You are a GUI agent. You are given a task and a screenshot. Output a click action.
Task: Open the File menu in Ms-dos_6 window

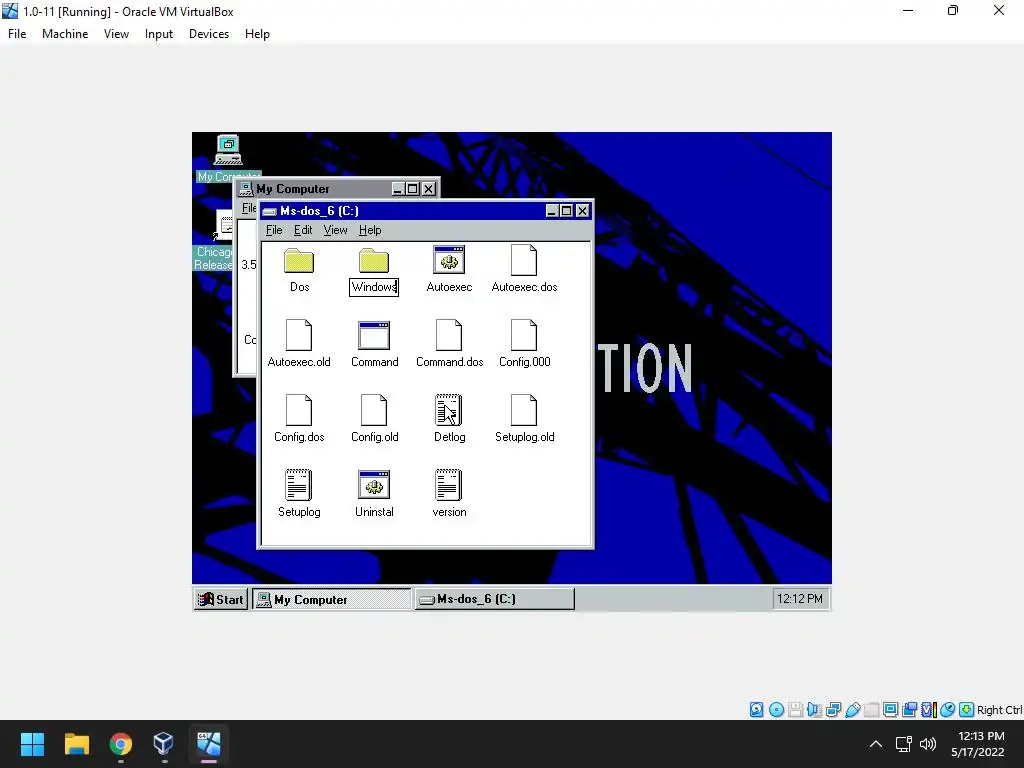click(x=274, y=230)
